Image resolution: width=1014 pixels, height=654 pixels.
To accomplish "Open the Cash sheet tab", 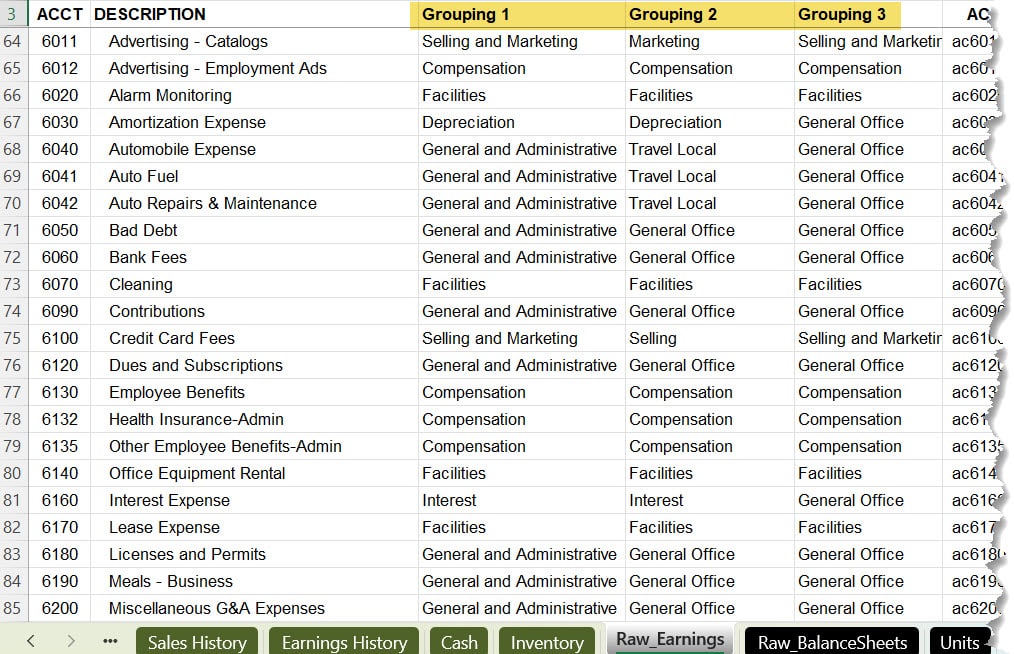I will (459, 642).
